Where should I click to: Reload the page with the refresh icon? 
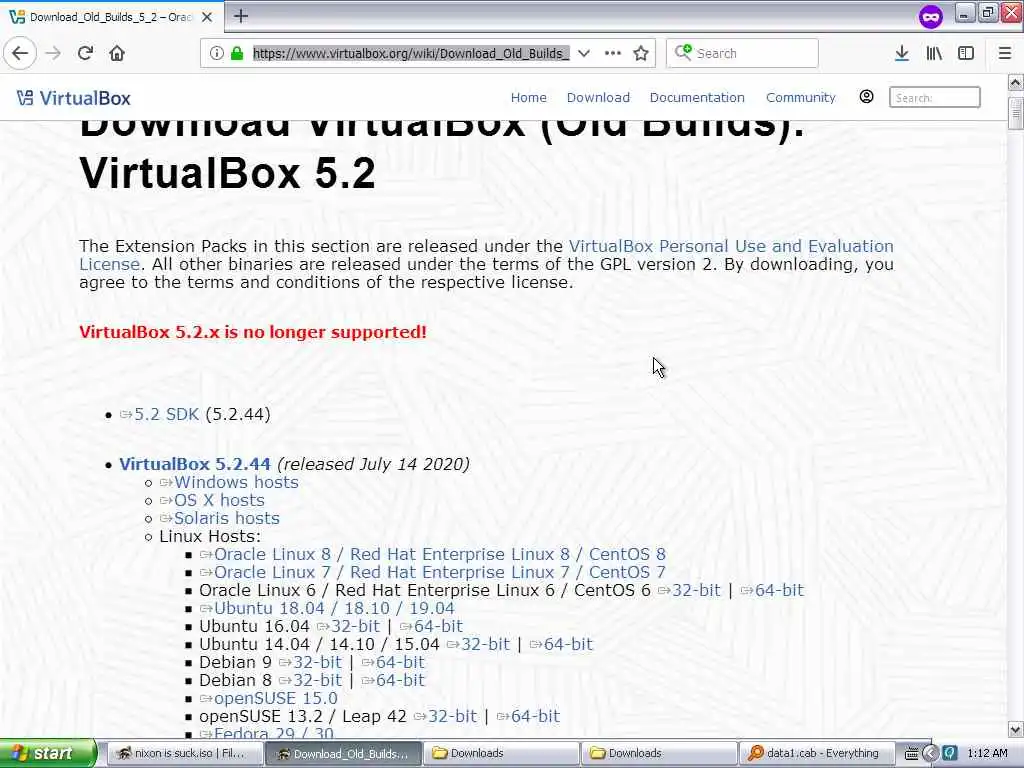click(86, 54)
